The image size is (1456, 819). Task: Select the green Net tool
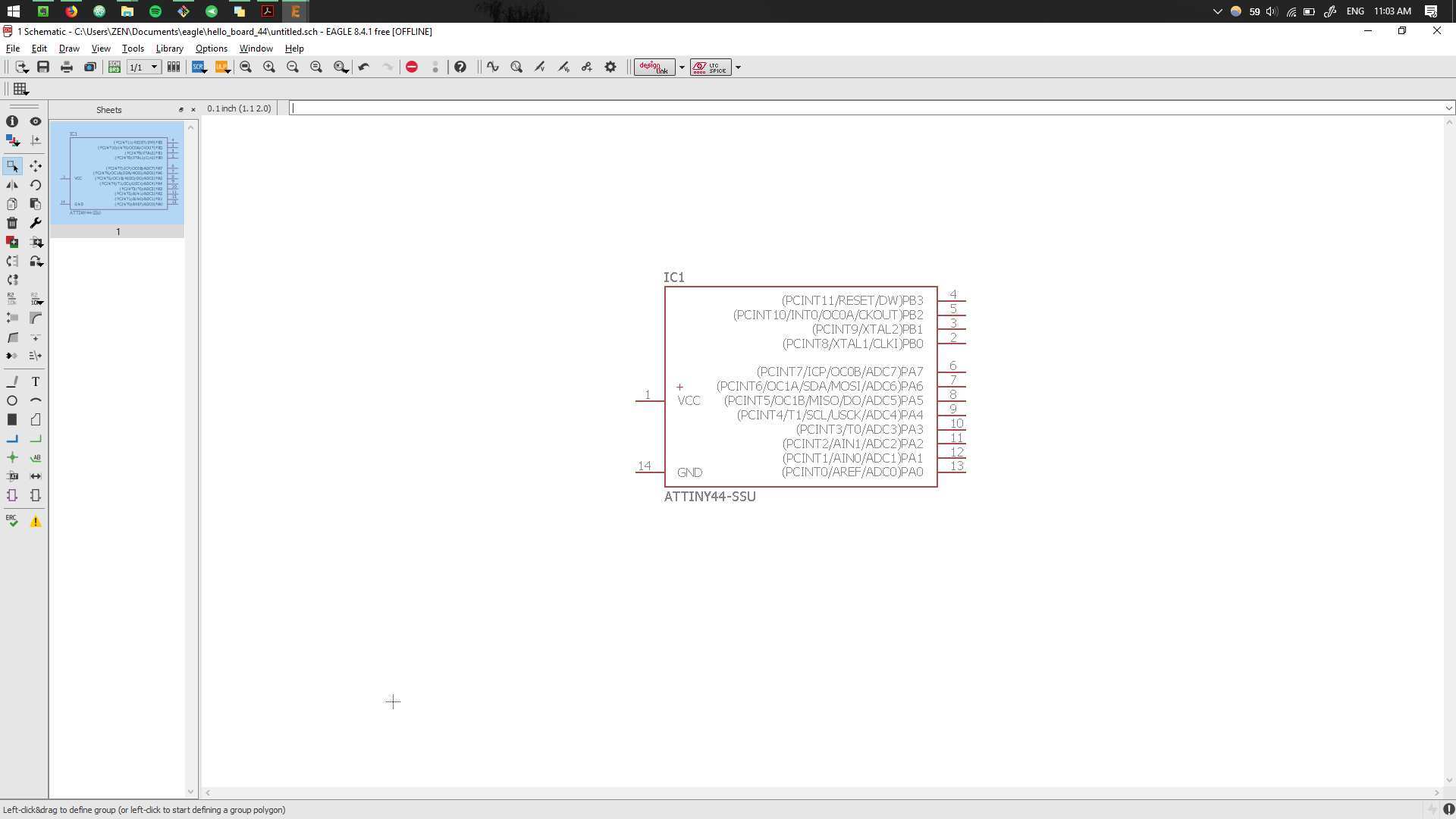36,438
